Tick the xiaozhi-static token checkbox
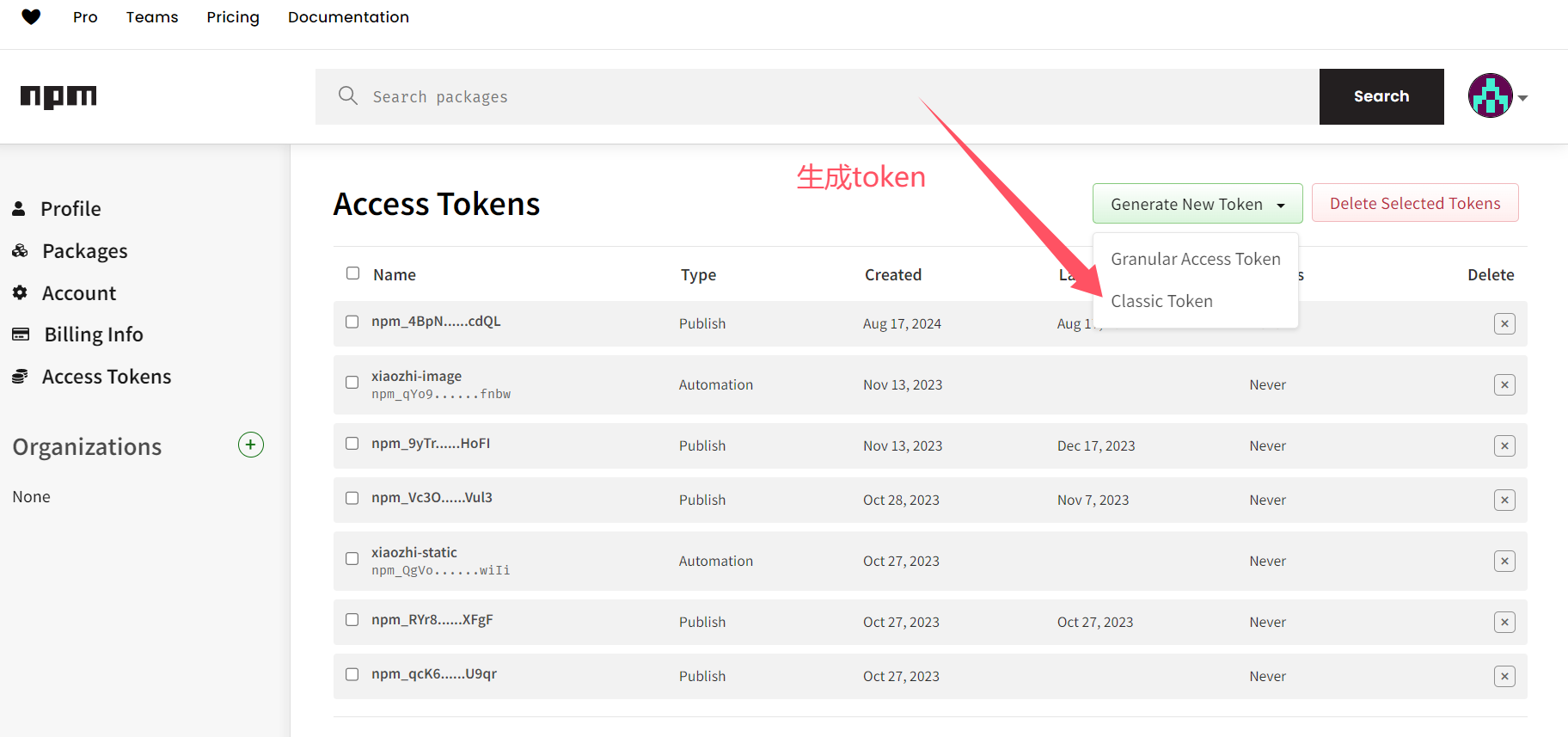This screenshot has width=1568, height=737. point(352,559)
